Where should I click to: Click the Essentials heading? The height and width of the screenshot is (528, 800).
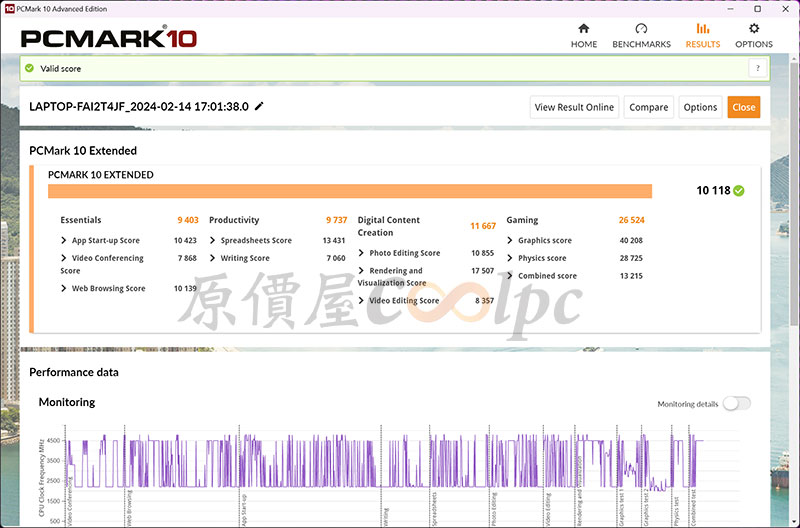click(81, 220)
